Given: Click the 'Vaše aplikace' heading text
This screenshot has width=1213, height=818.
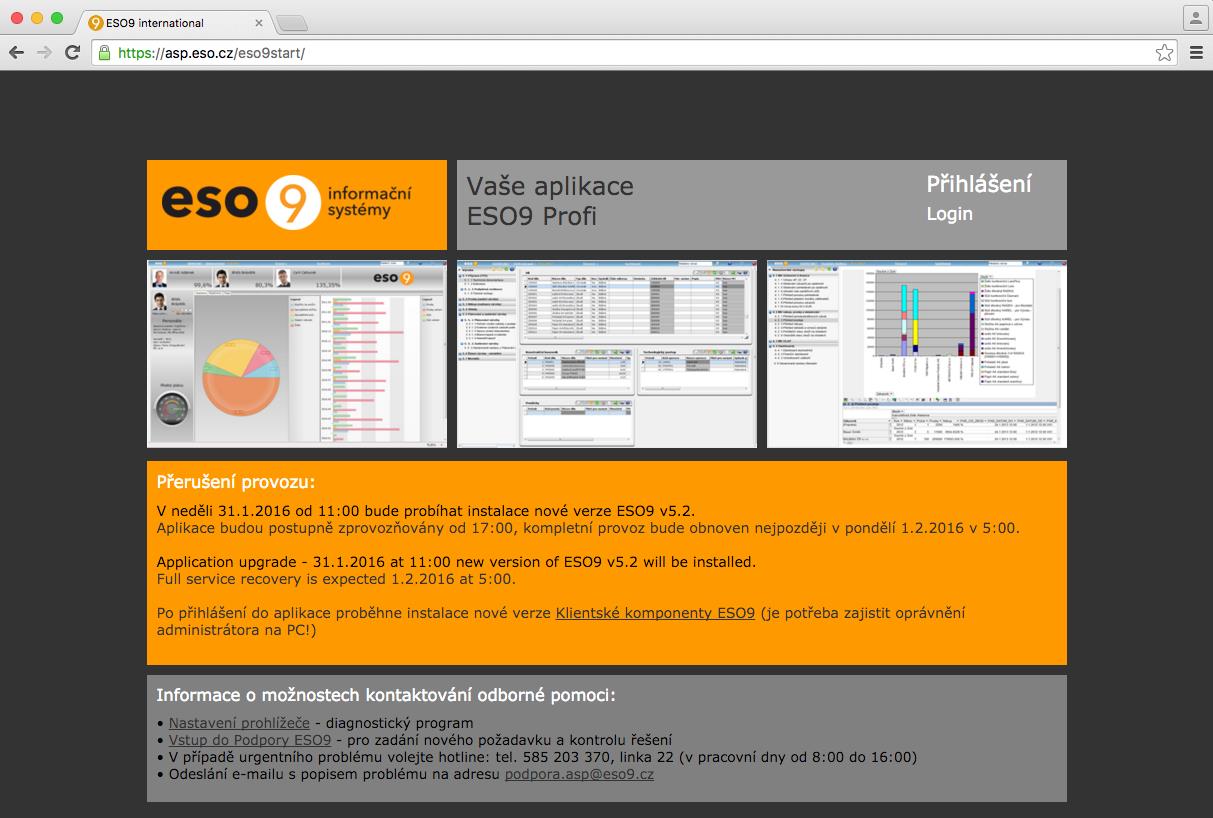Looking at the screenshot, I should (550, 186).
